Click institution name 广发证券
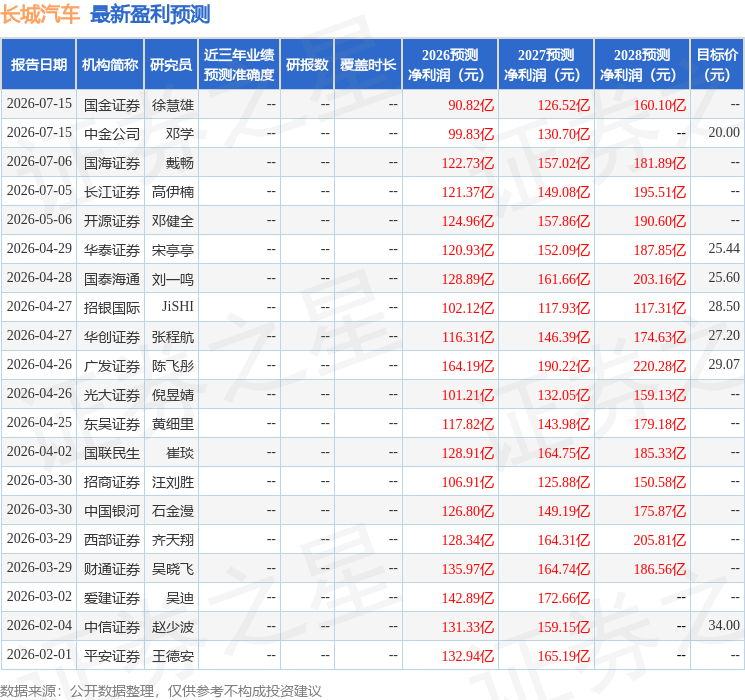This screenshot has width=745, height=700. (112, 366)
